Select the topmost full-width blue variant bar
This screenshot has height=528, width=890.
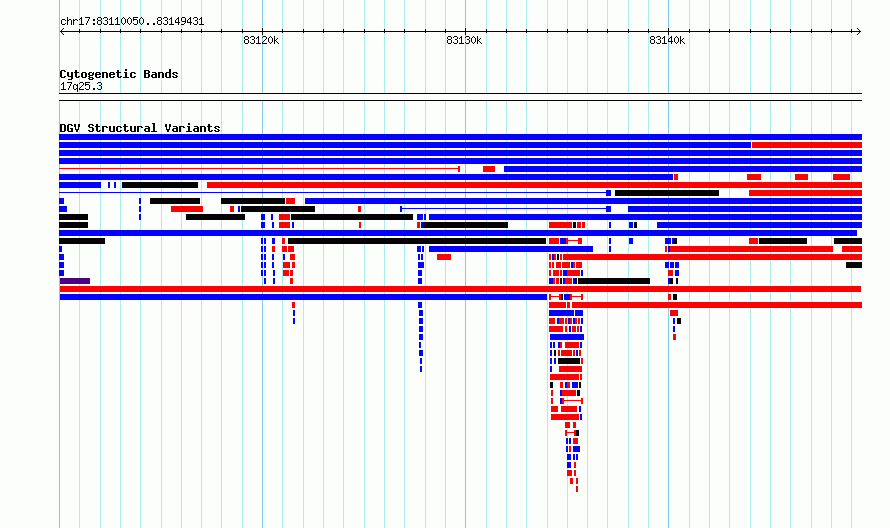point(460,137)
